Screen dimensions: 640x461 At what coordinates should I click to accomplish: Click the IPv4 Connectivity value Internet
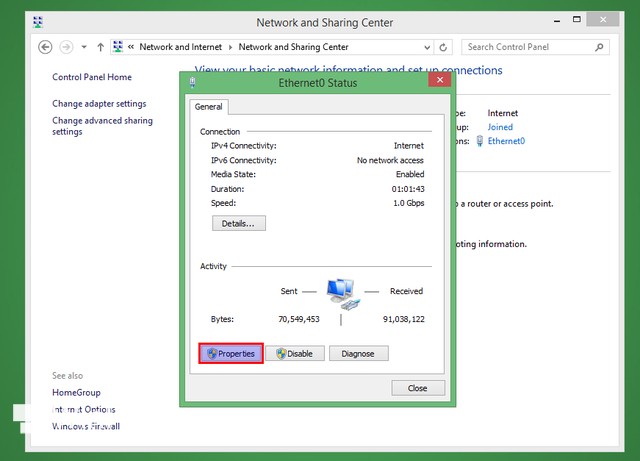409,145
